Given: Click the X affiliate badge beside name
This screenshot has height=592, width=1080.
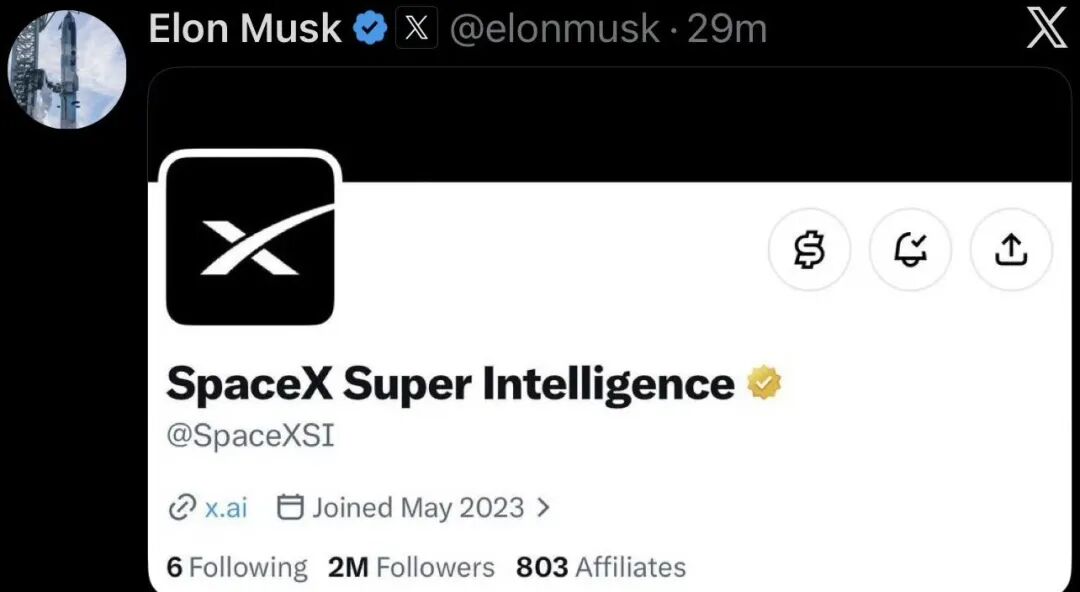Looking at the screenshot, I should coord(417,28).
